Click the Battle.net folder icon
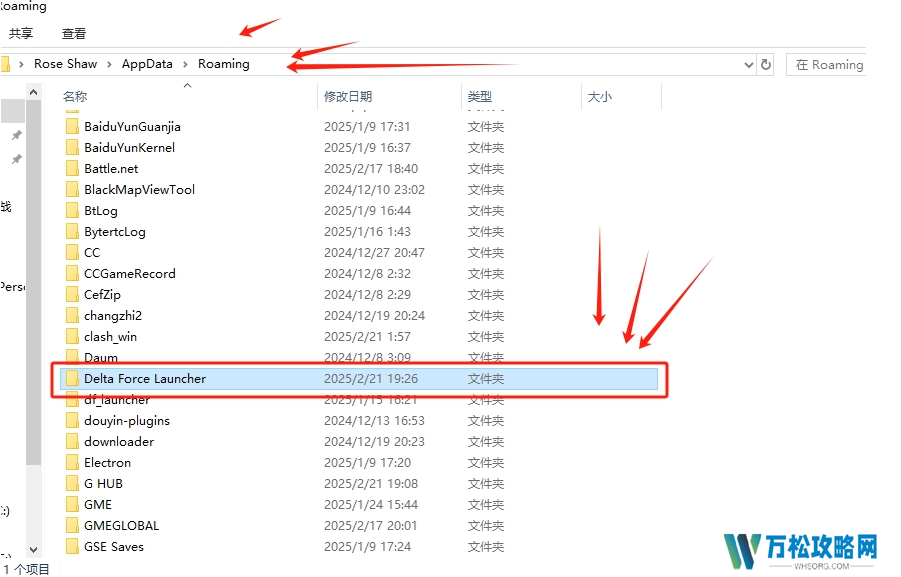This screenshot has height=577, width=901. 72,169
